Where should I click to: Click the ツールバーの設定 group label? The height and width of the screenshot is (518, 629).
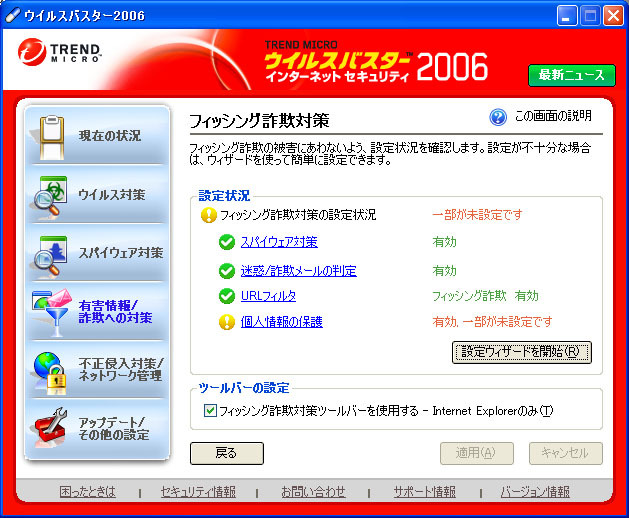tap(244, 388)
